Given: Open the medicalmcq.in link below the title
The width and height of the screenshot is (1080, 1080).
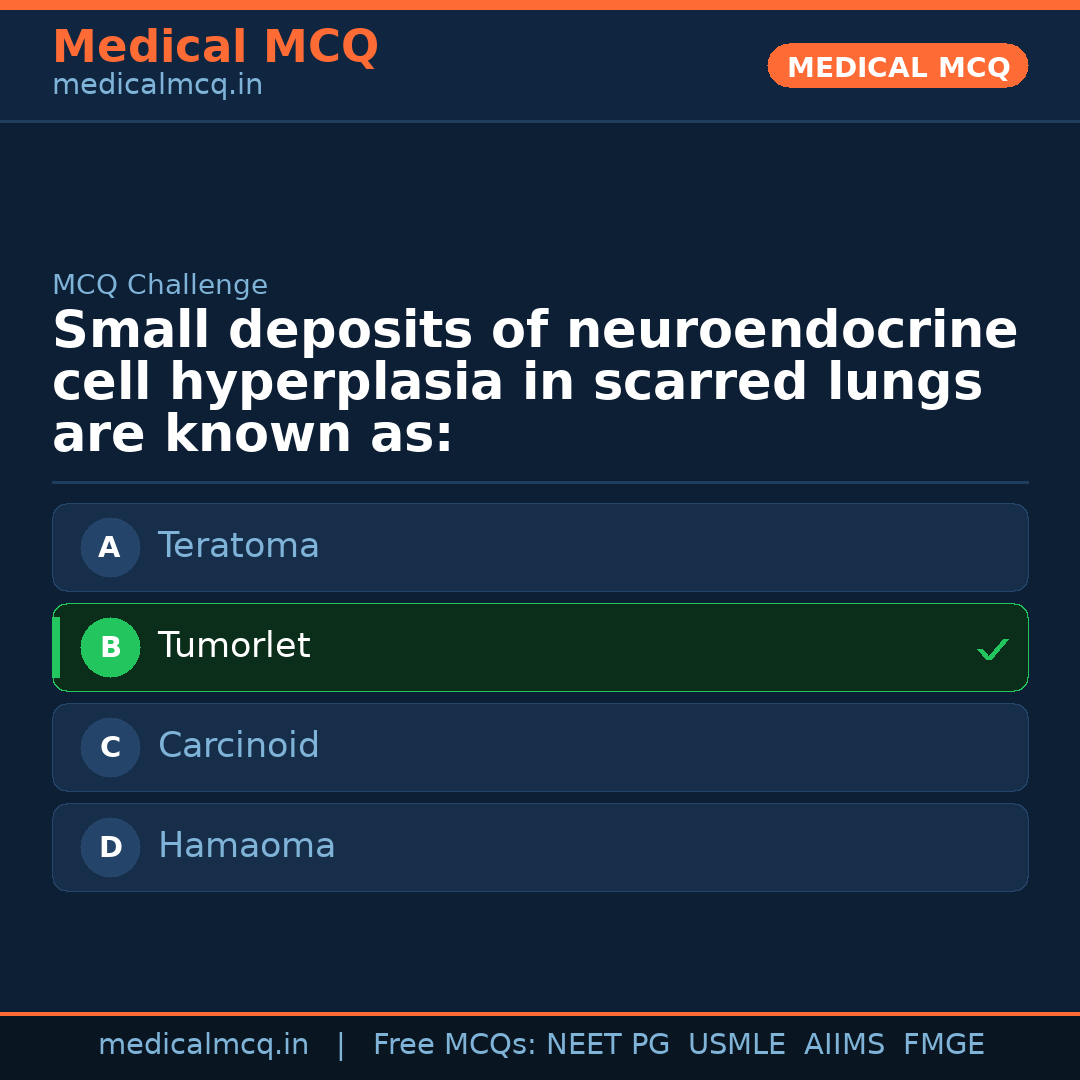Looking at the screenshot, I should [157, 86].
